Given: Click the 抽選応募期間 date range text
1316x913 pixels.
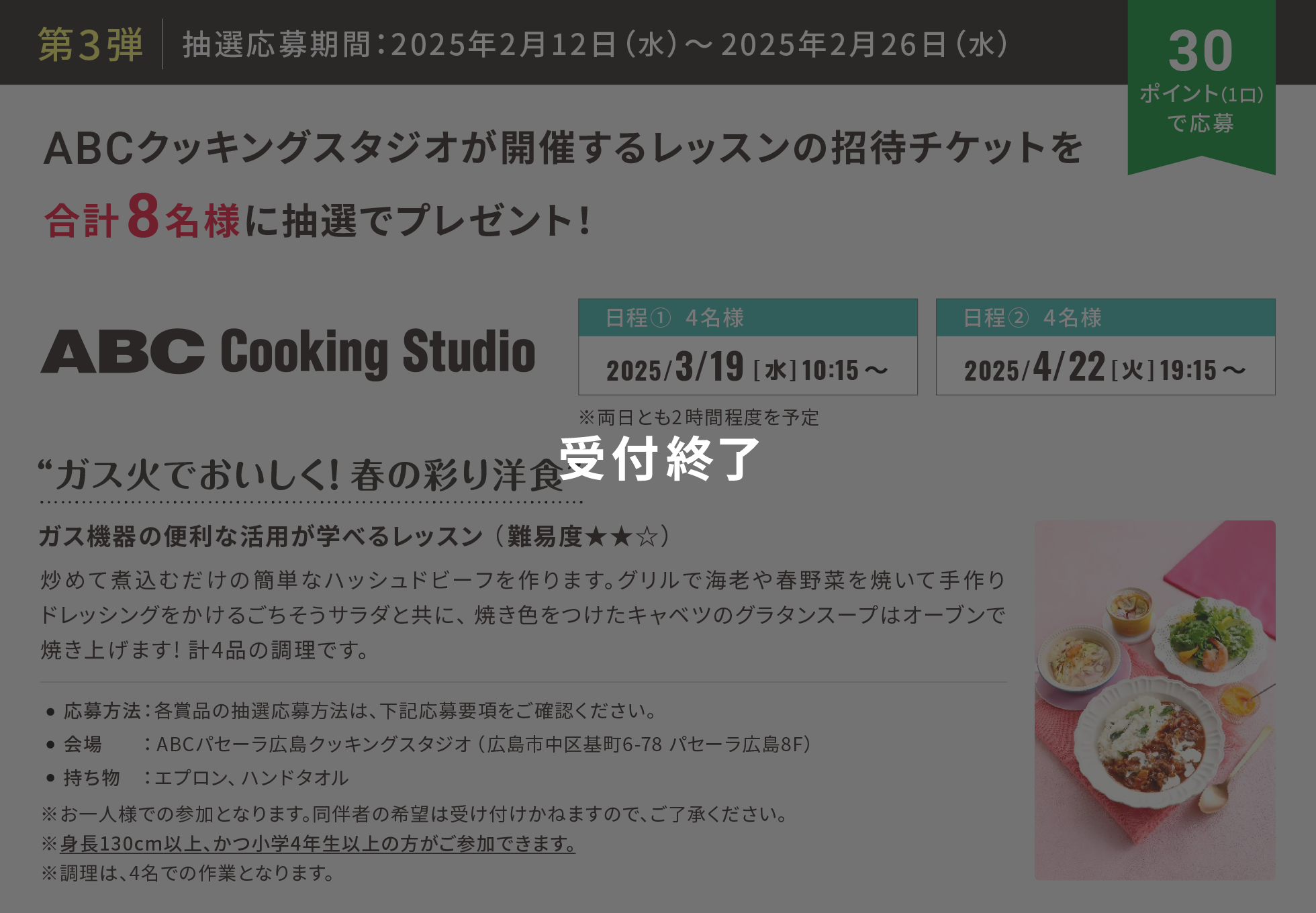Looking at the screenshot, I should tap(596, 44).
